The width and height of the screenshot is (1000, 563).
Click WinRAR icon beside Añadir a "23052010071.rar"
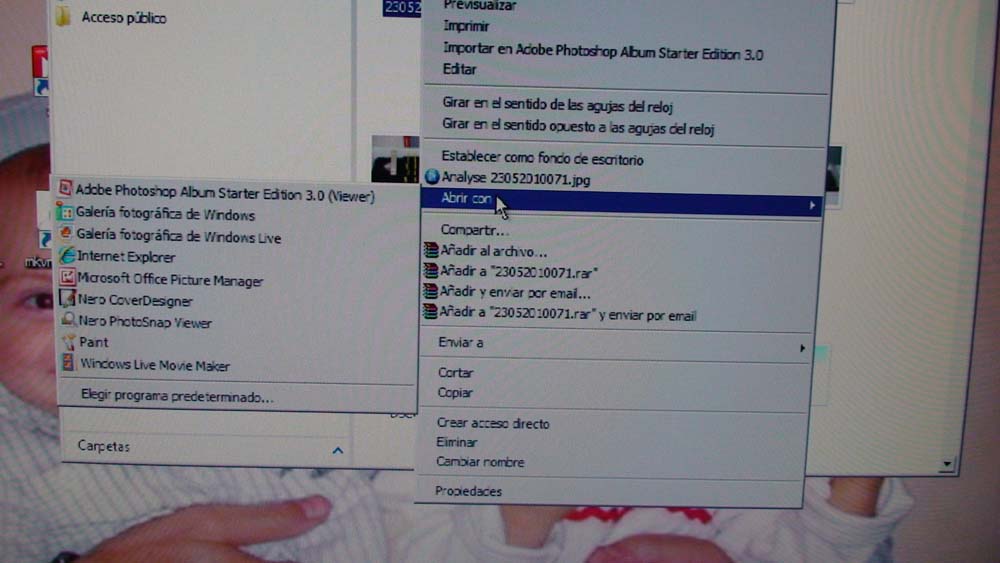click(430, 270)
